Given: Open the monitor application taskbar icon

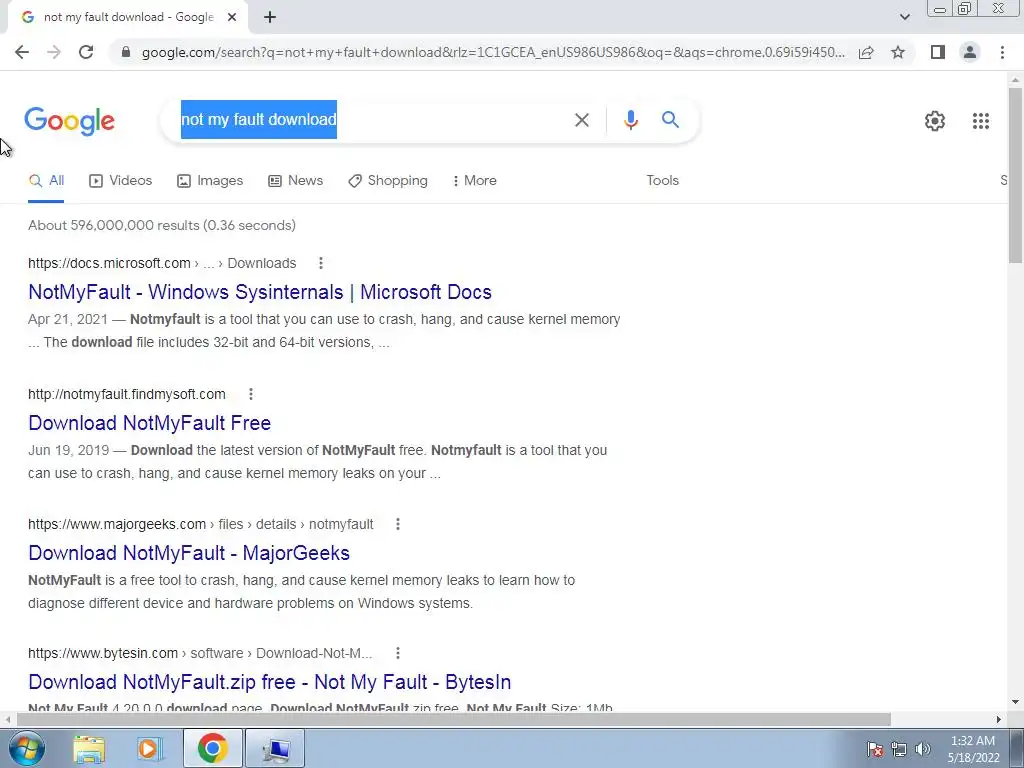Looking at the screenshot, I should [x=276, y=748].
